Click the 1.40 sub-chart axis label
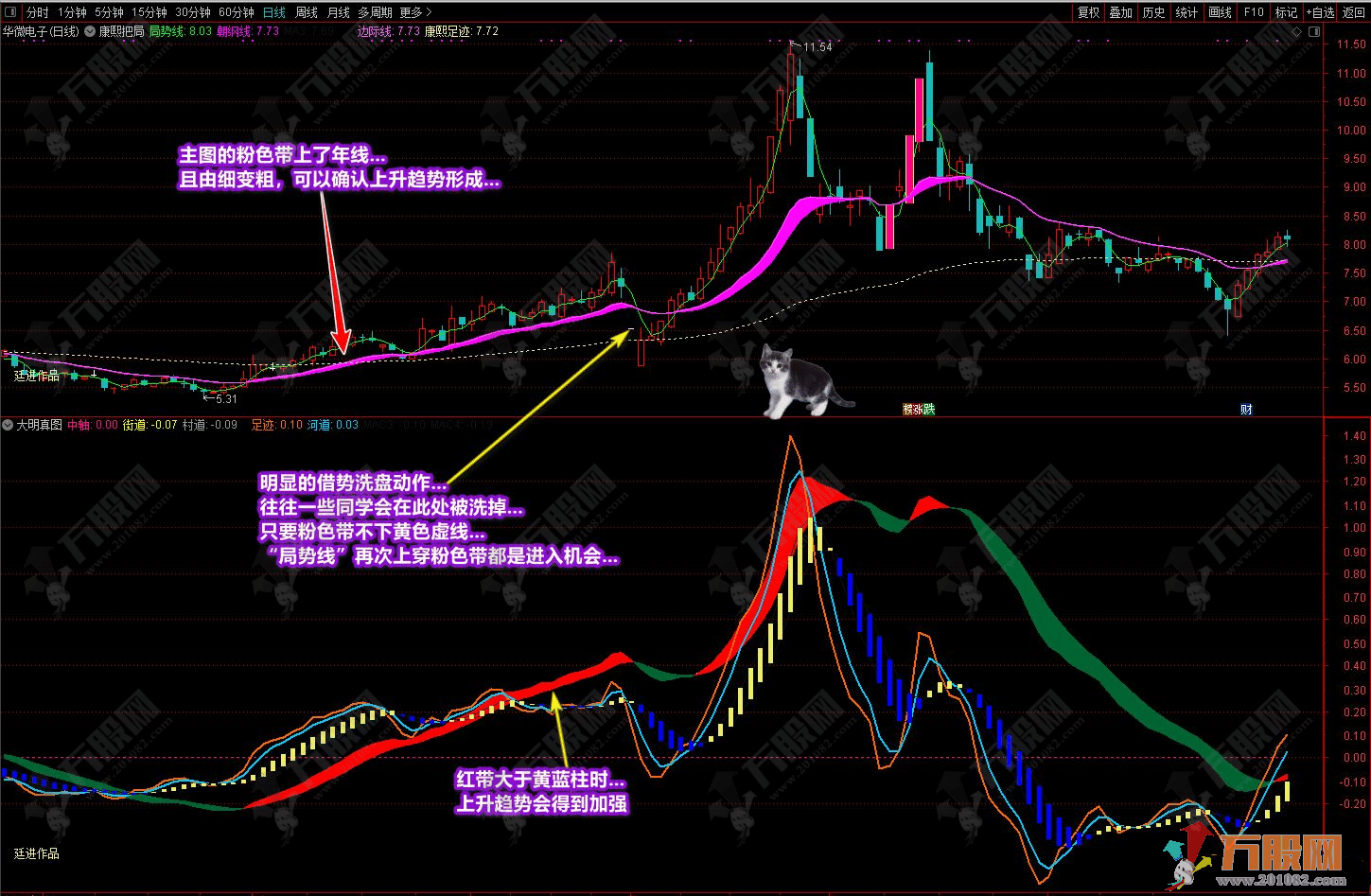The height and width of the screenshot is (896, 1371). (x=1354, y=436)
